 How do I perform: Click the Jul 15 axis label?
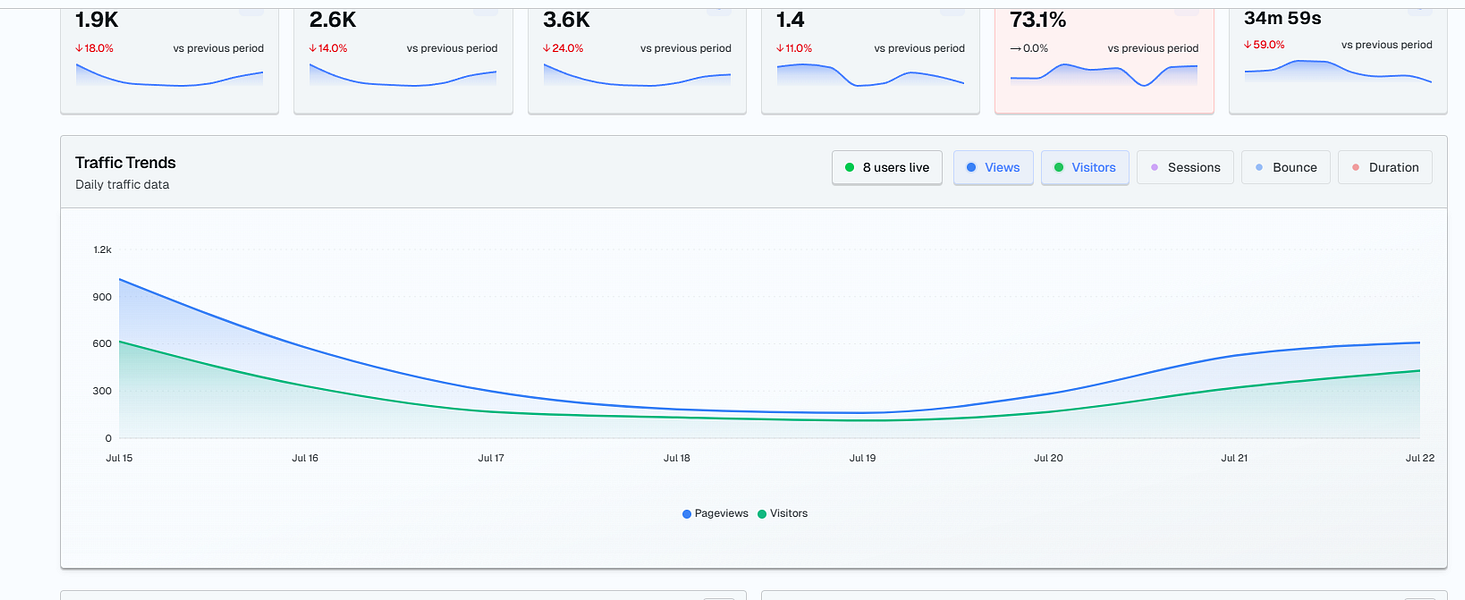119,458
